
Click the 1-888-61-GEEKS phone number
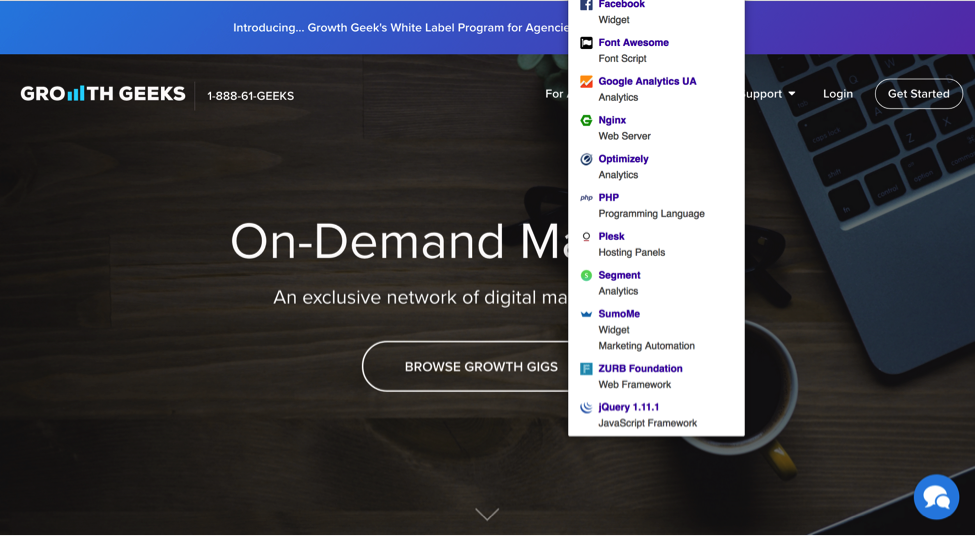[251, 96]
